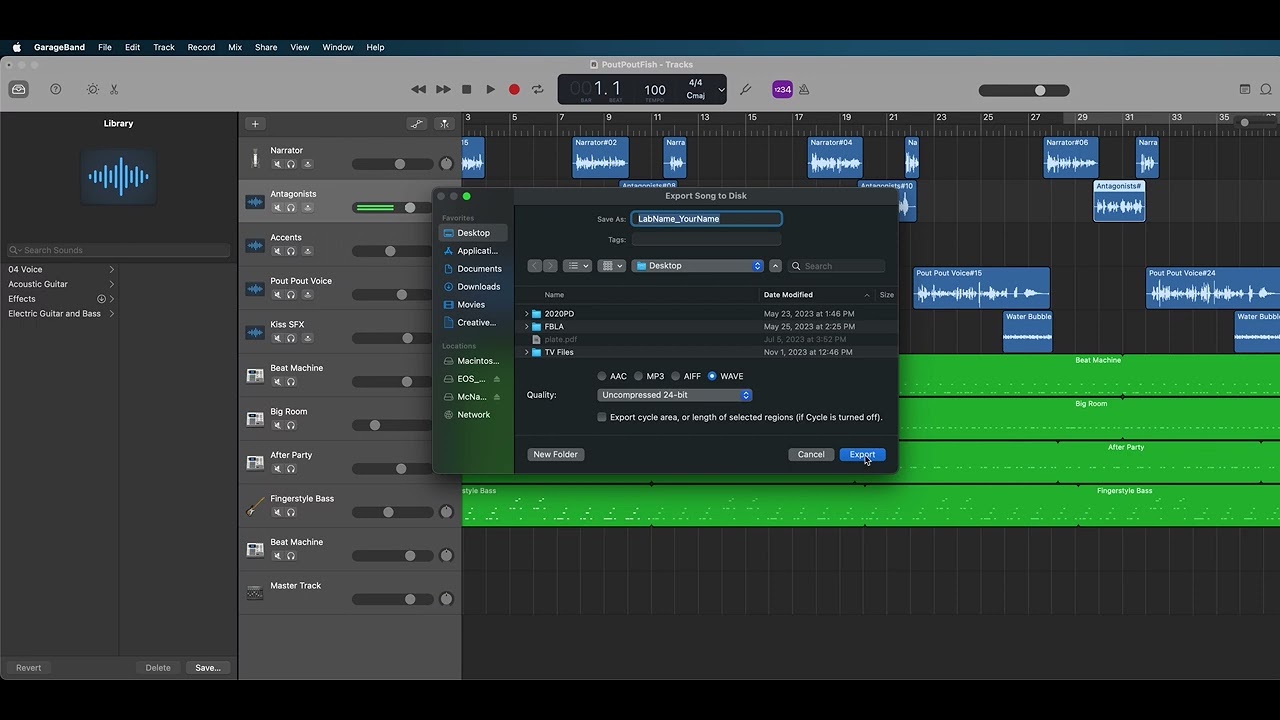Toggle the Metronome icon
This screenshot has height=720, width=1280.
(804, 89)
